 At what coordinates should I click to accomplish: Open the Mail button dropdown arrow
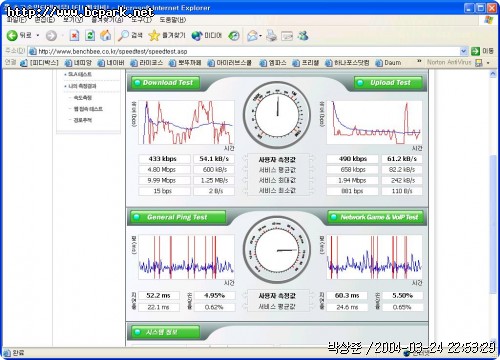coord(260,36)
